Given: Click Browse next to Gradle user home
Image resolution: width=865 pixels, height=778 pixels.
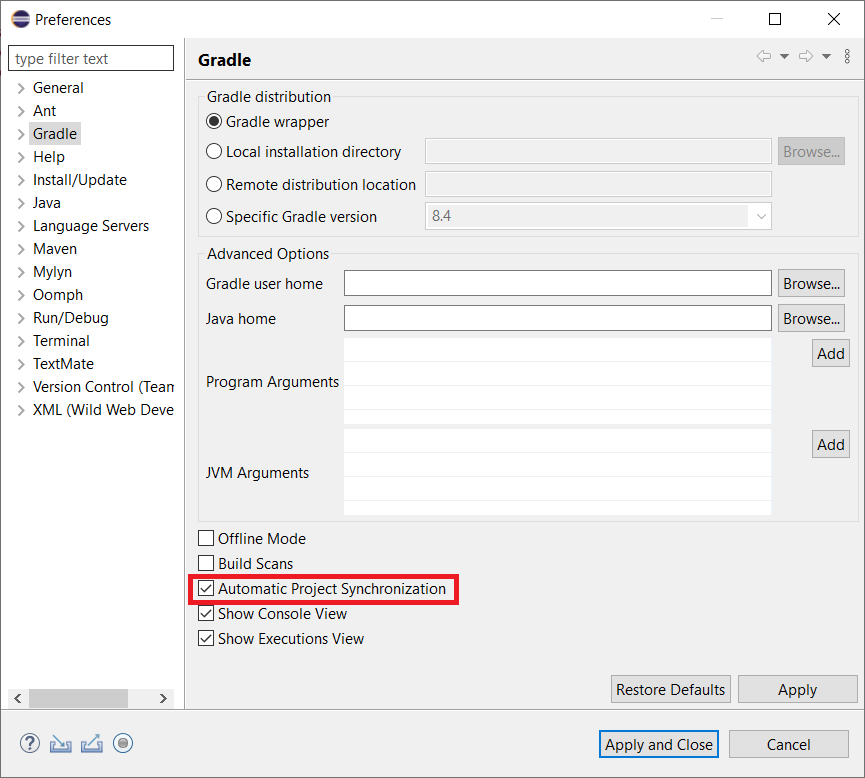Looking at the screenshot, I should coord(811,283).
